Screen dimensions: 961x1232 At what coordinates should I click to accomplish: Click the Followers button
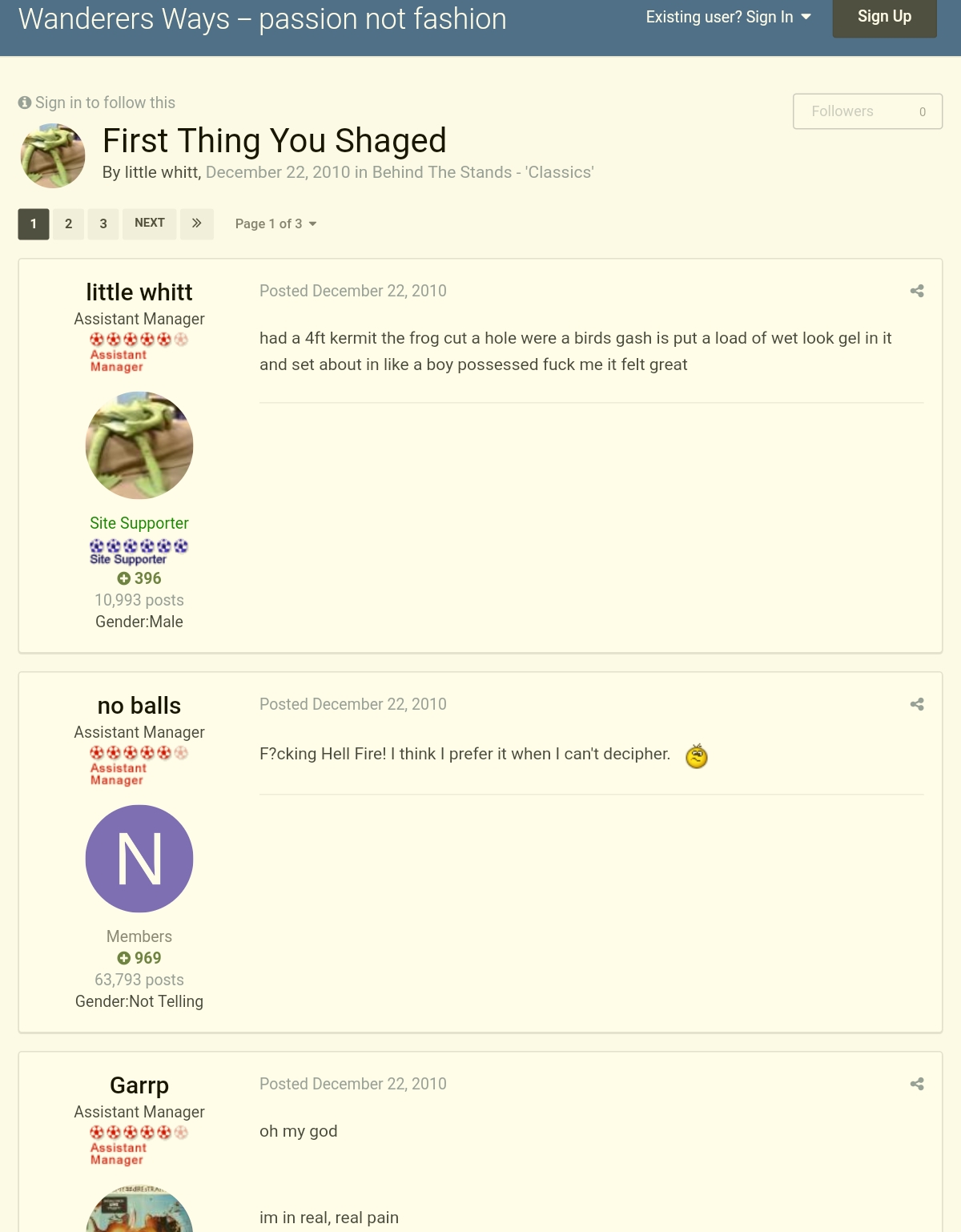(867, 111)
